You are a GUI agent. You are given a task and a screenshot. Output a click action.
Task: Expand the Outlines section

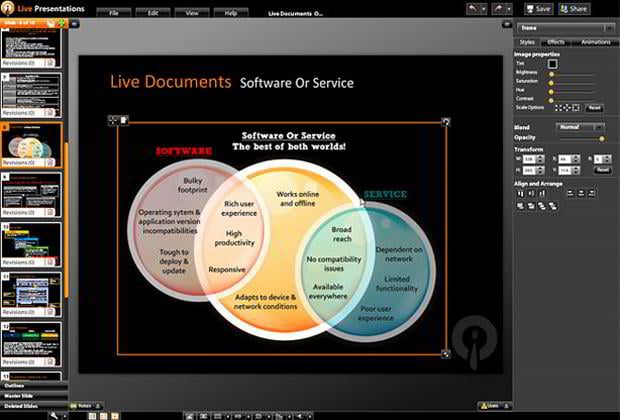pos(15,385)
